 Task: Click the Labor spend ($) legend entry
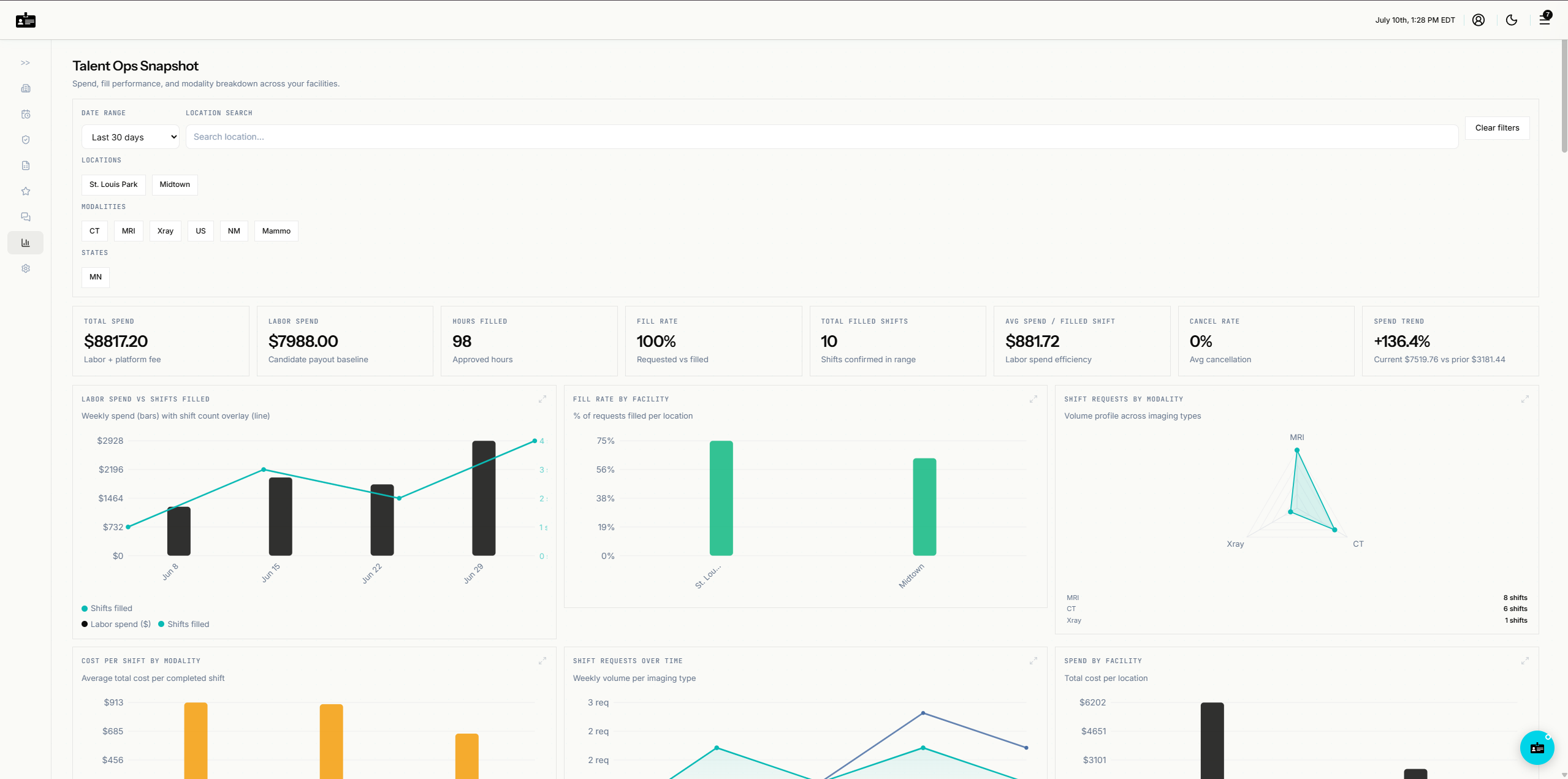click(116, 624)
